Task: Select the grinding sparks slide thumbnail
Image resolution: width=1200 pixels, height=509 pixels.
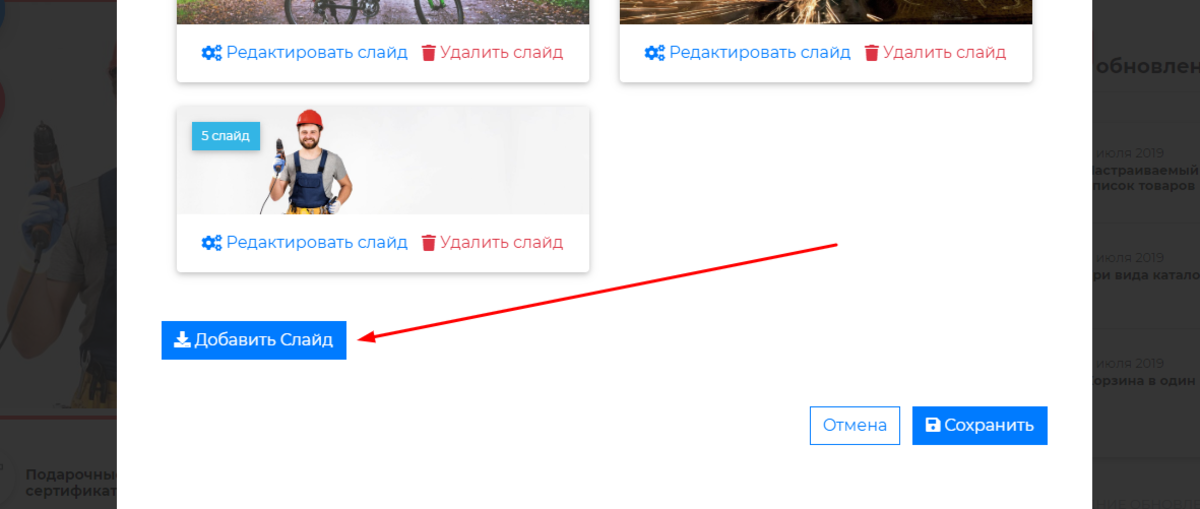Action: [826, 12]
